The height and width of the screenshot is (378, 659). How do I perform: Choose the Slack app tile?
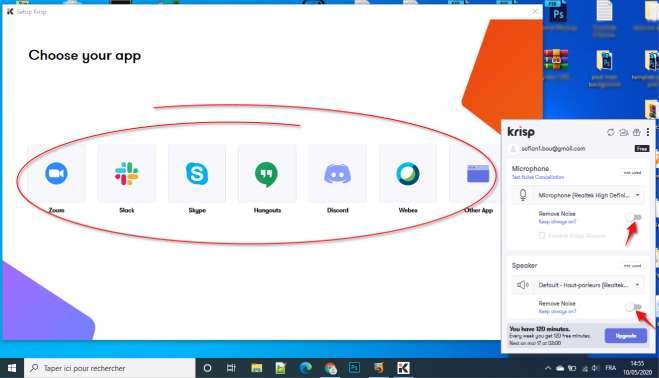pyautogui.click(x=127, y=174)
